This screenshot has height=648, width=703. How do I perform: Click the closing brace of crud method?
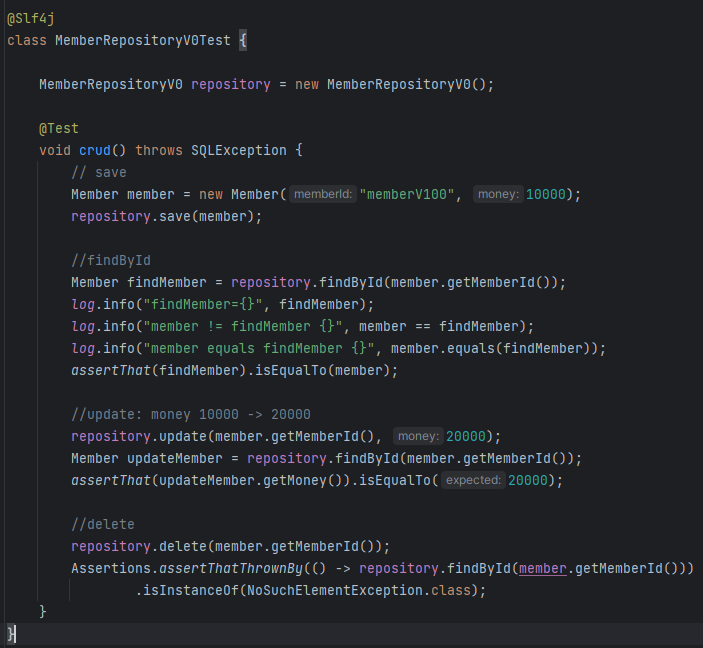43,612
